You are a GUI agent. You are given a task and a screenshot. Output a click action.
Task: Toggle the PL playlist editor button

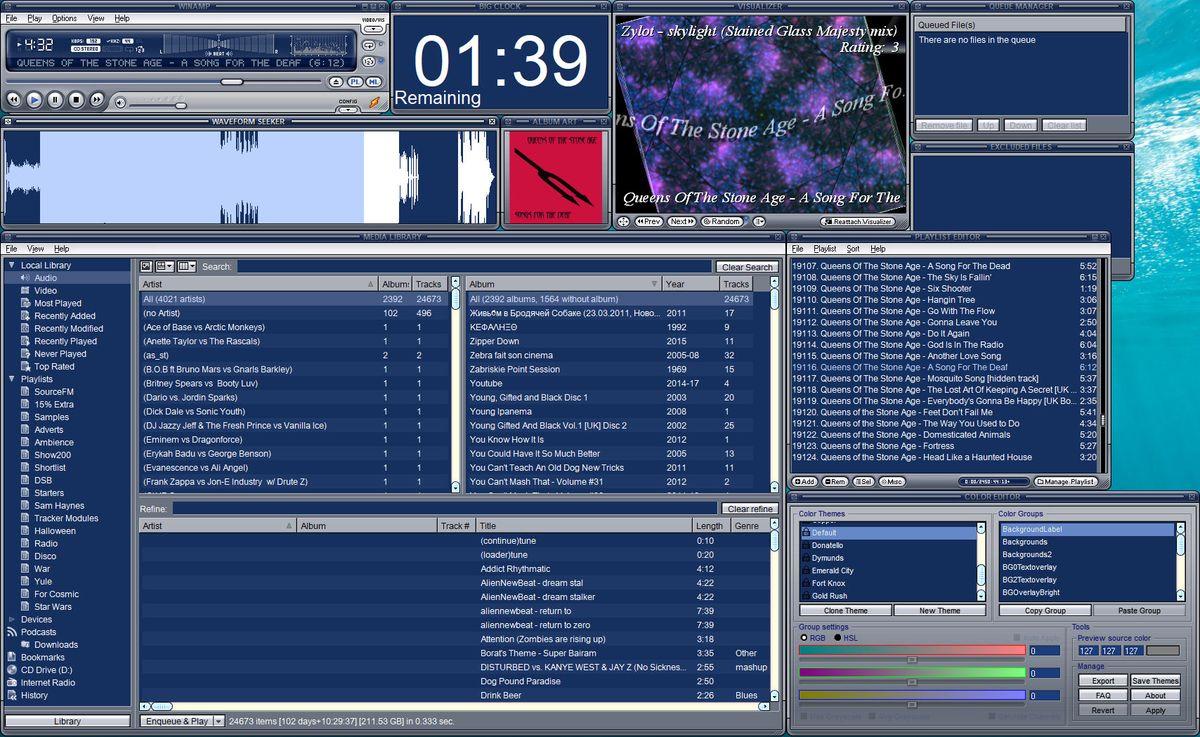355,82
